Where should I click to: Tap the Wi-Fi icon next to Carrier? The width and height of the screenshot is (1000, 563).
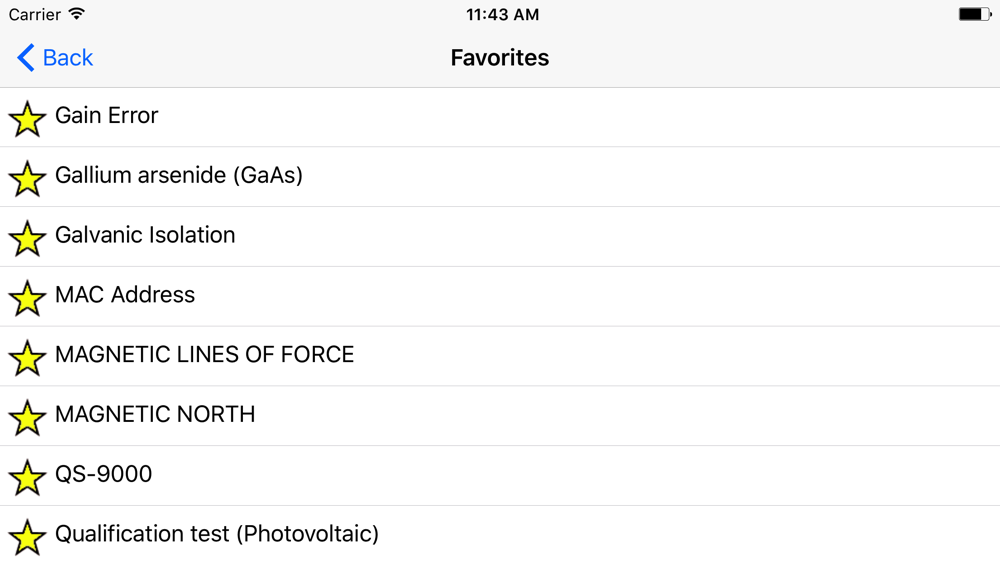[77, 13]
